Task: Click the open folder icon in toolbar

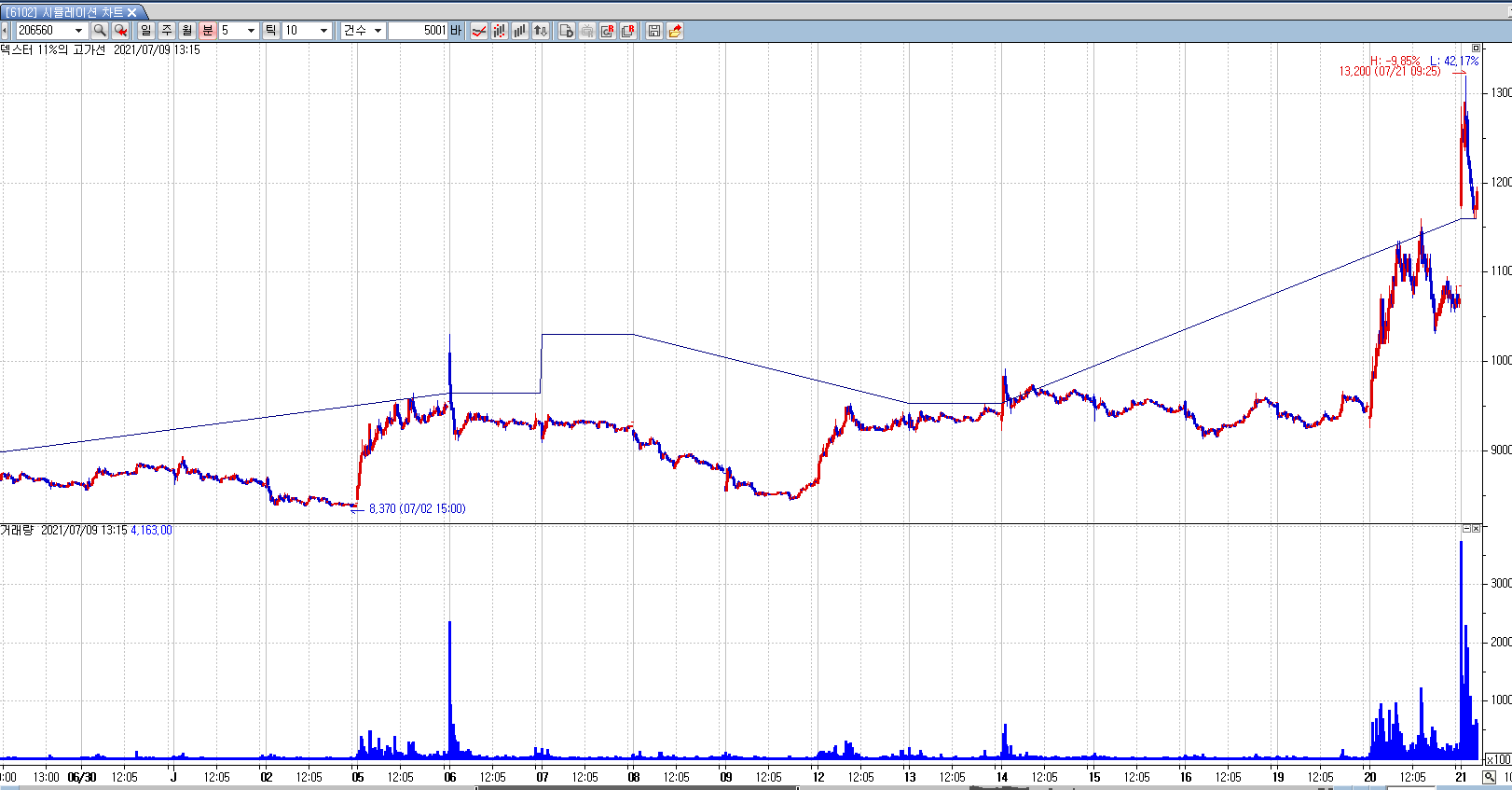Action: click(675, 31)
